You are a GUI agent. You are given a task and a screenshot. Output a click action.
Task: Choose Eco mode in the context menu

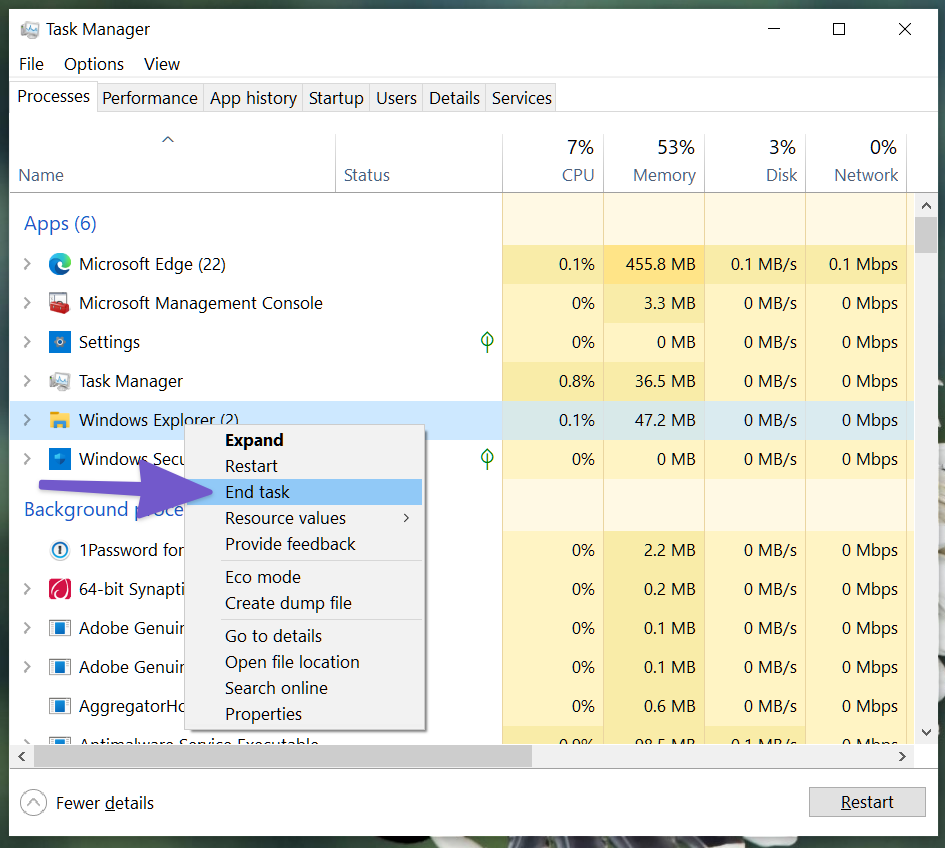click(x=304, y=577)
